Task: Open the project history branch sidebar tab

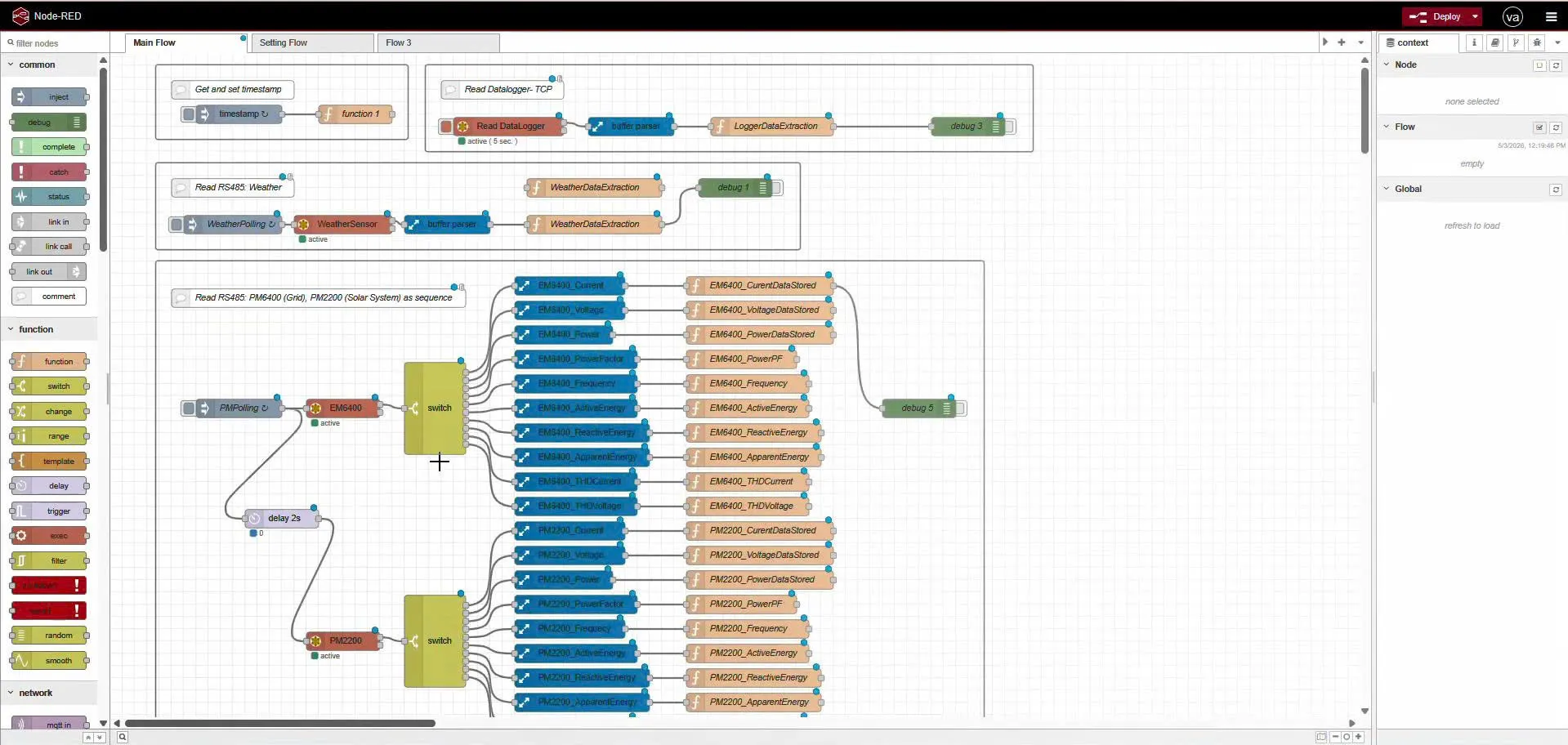Action: click(x=1516, y=42)
